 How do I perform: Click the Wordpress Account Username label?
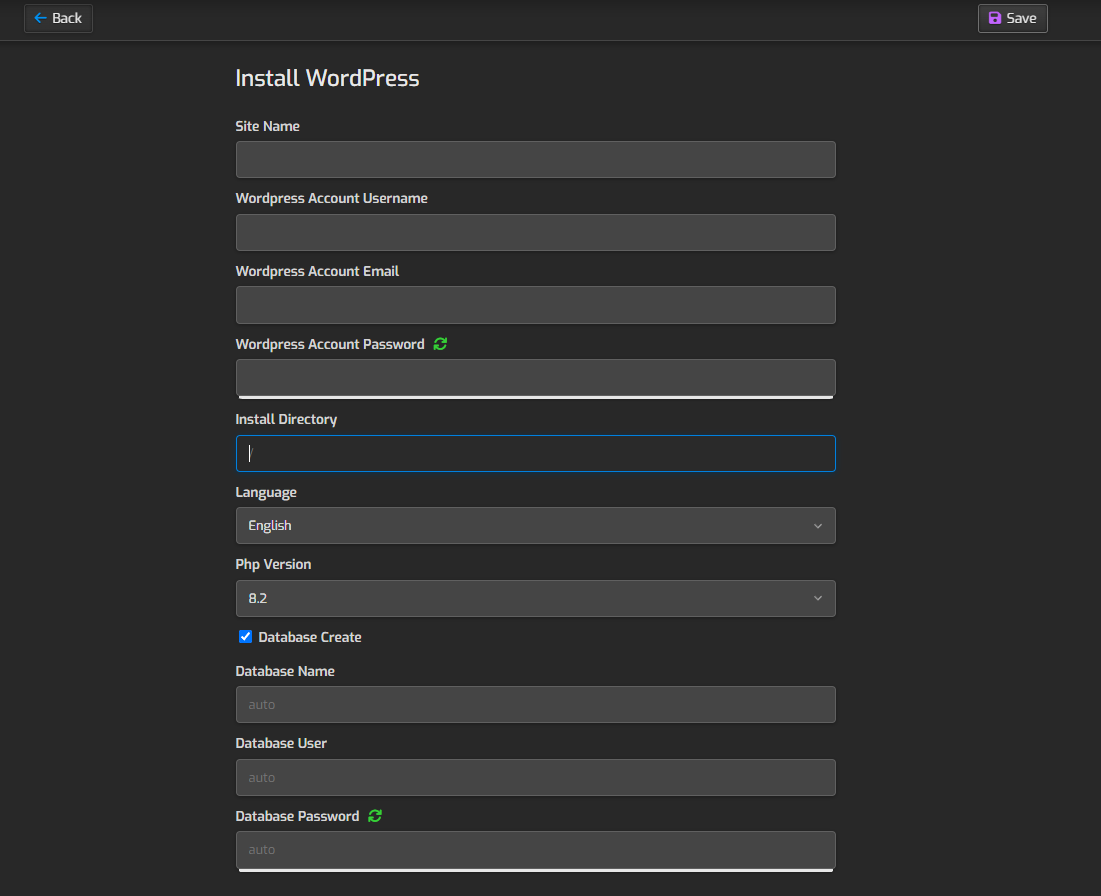331,198
